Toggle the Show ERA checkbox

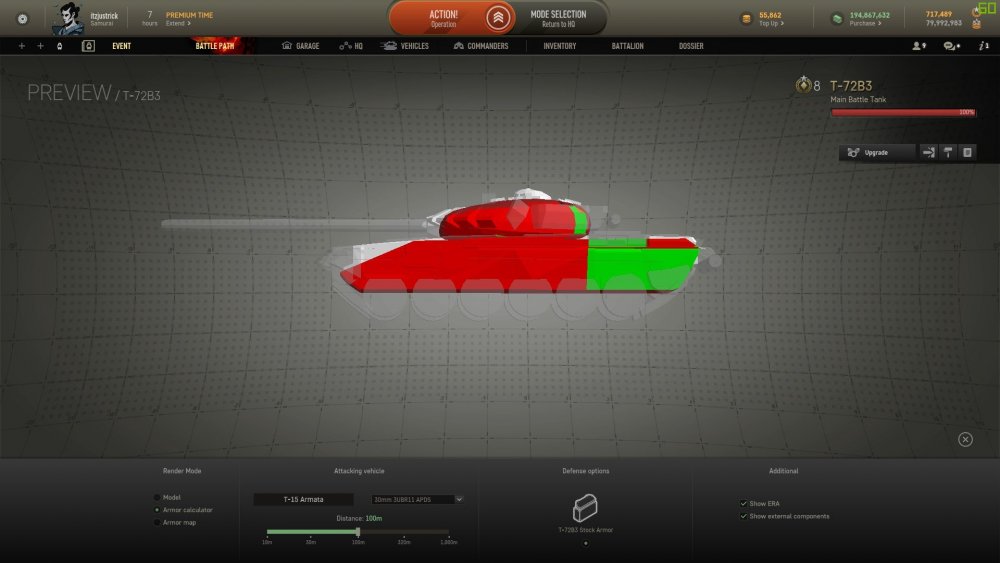[x=743, y=504]
